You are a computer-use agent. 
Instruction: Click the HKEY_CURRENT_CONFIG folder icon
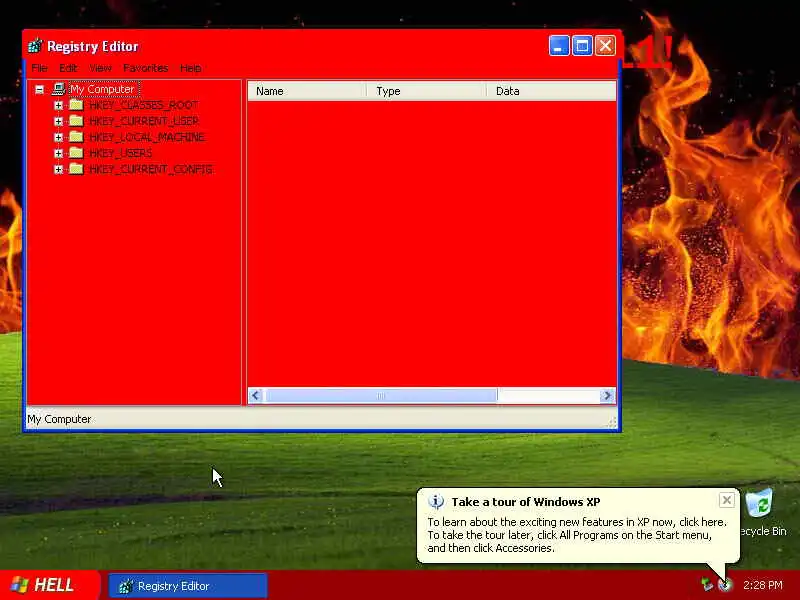click(x=76, y=169)
